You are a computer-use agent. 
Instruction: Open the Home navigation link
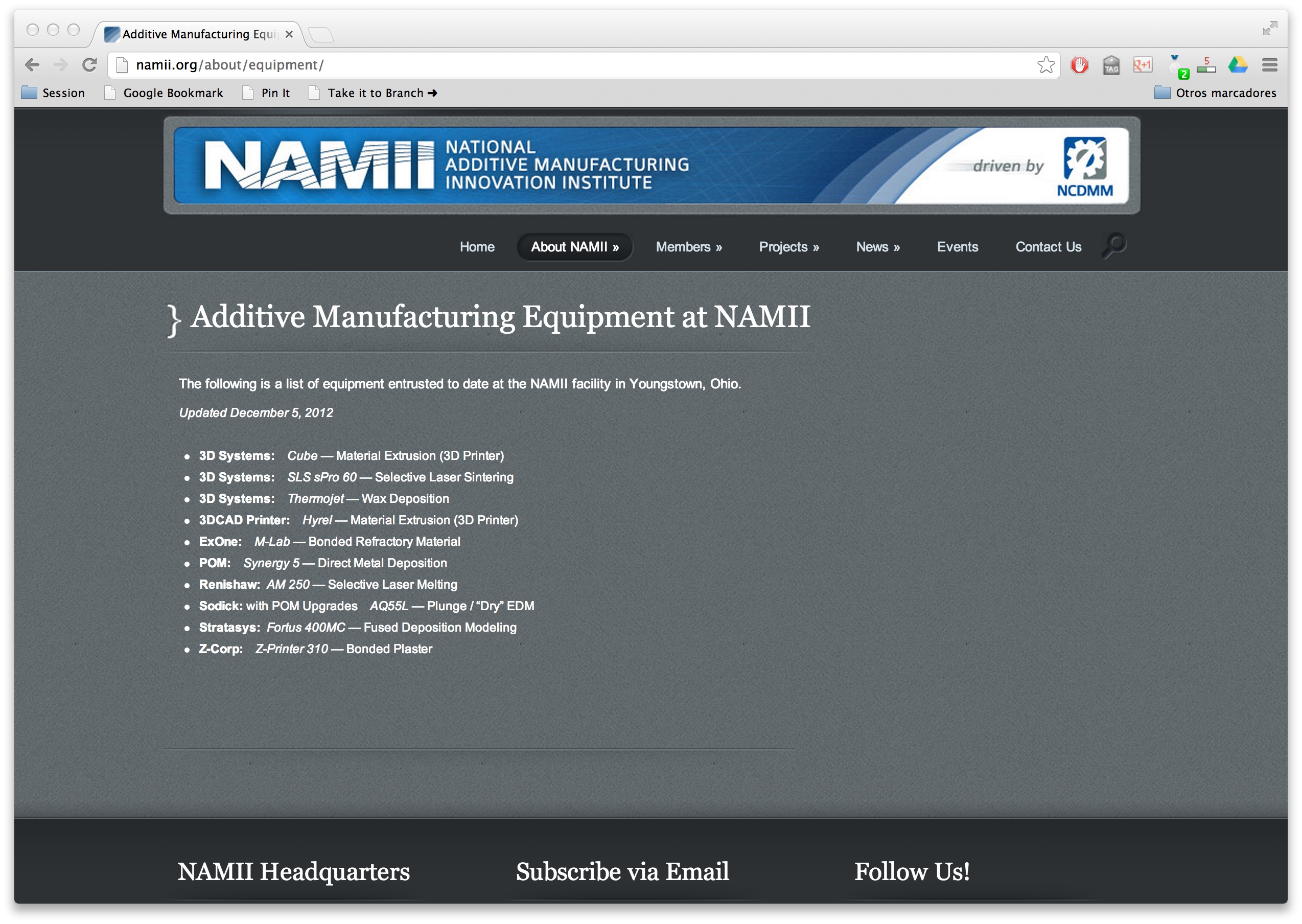click(x=477, y=247)
